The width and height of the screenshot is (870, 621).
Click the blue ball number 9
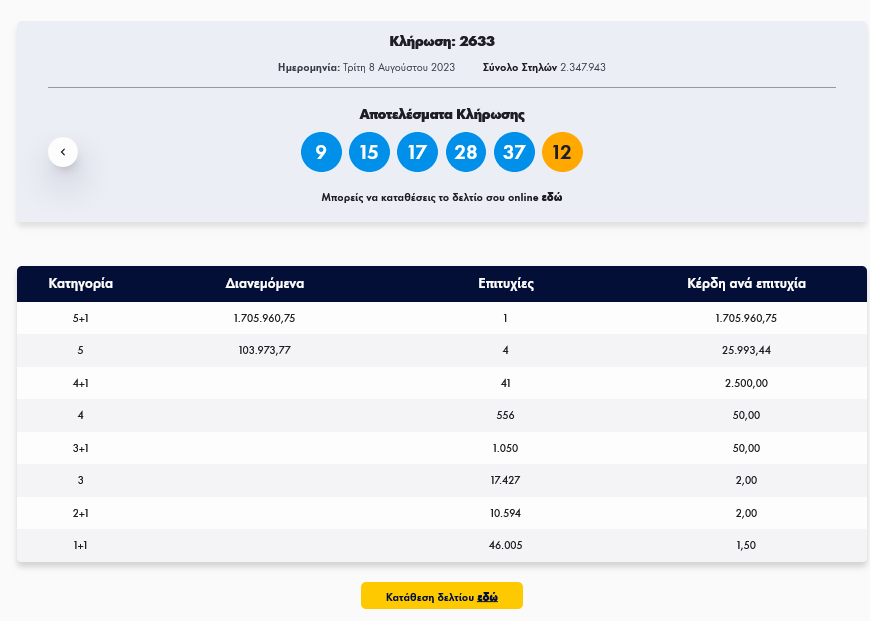coord(321,152)
